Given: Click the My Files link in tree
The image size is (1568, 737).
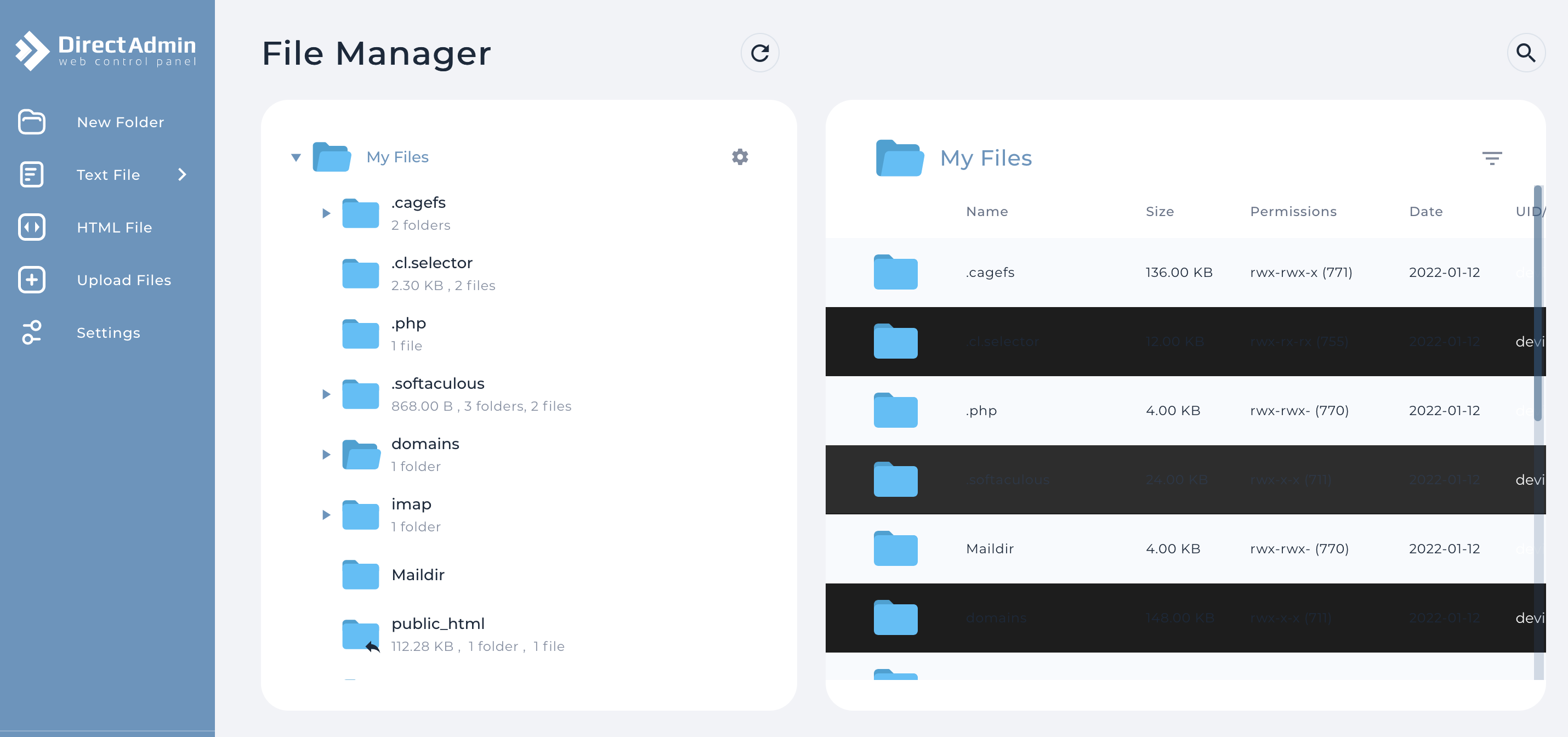Looking at the screenshot, I should [x=397, y=157].
